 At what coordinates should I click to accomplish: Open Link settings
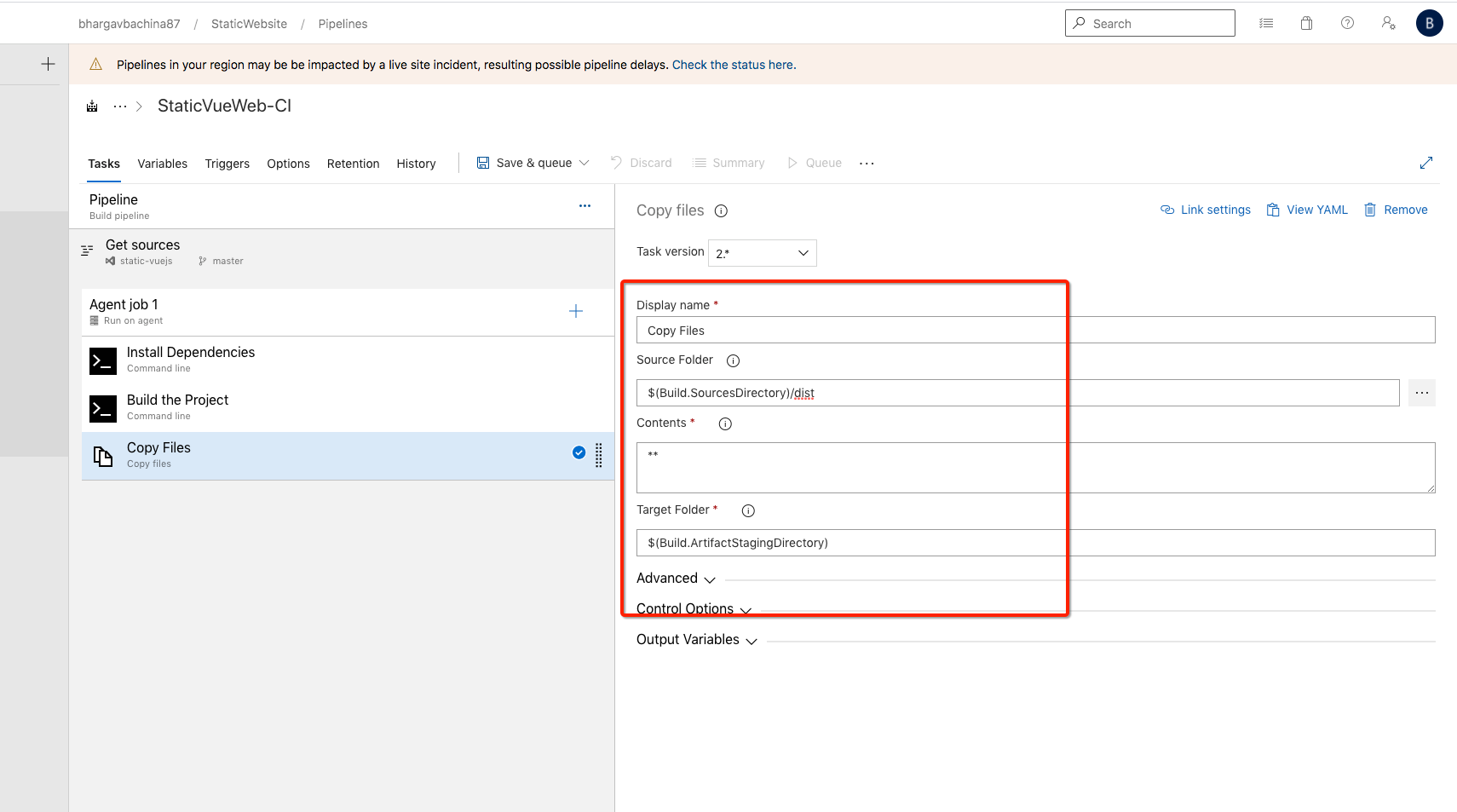[1206, 210]
